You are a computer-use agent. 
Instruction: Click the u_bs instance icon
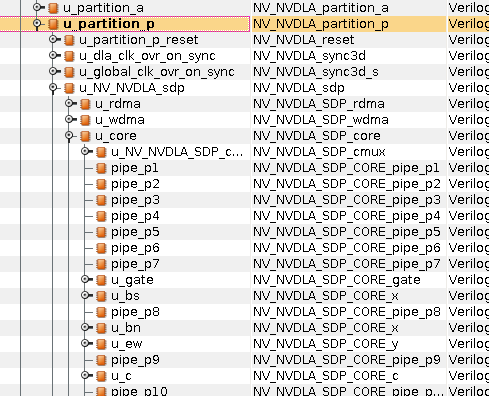click(x=101, y=296)
